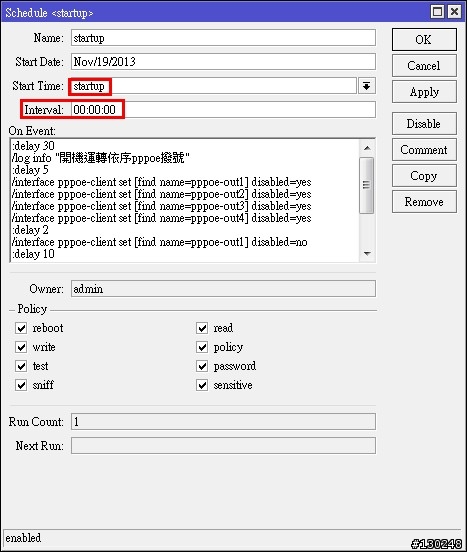The width and height of the screenshot is (467, 552).
Task: Click the pppoe-out4 disabled=yes line
Action: (x=162, y=218)
